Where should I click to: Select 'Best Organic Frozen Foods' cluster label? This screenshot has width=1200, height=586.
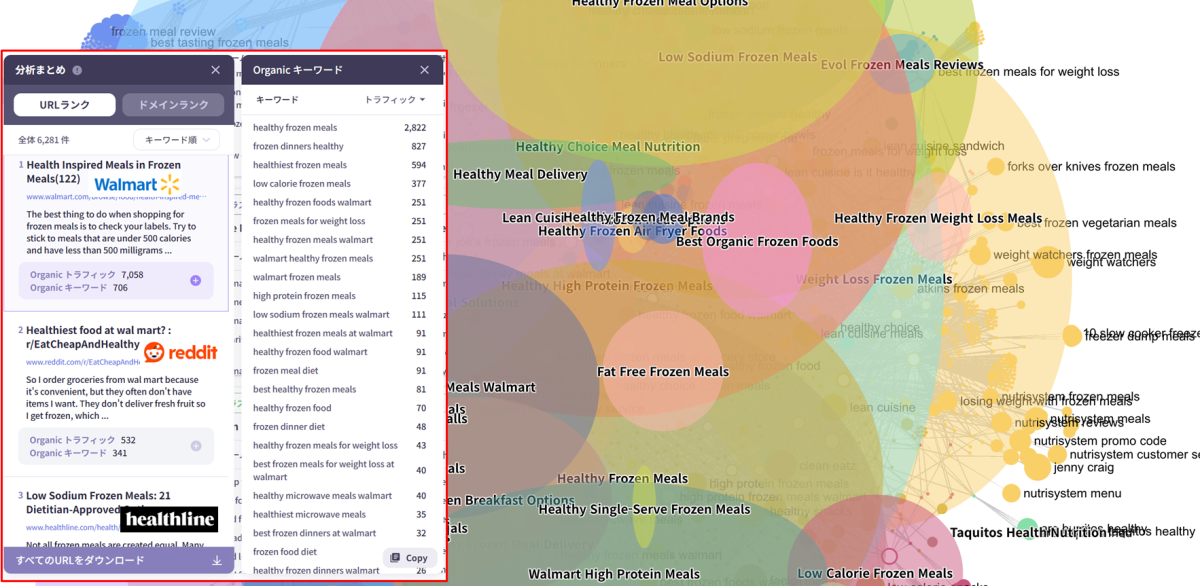(x=757, y=242)
